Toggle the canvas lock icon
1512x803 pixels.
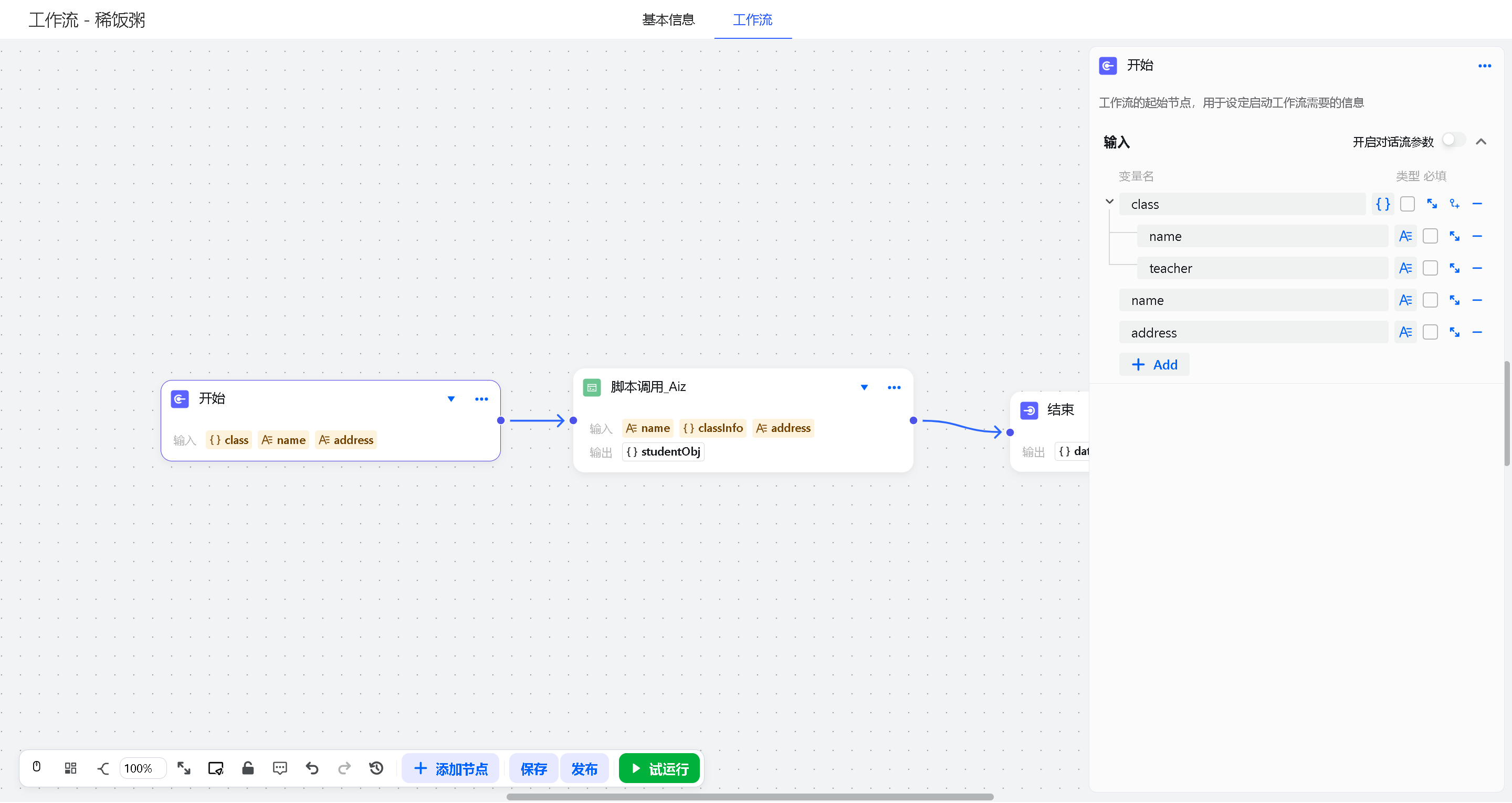click(248, 768)
